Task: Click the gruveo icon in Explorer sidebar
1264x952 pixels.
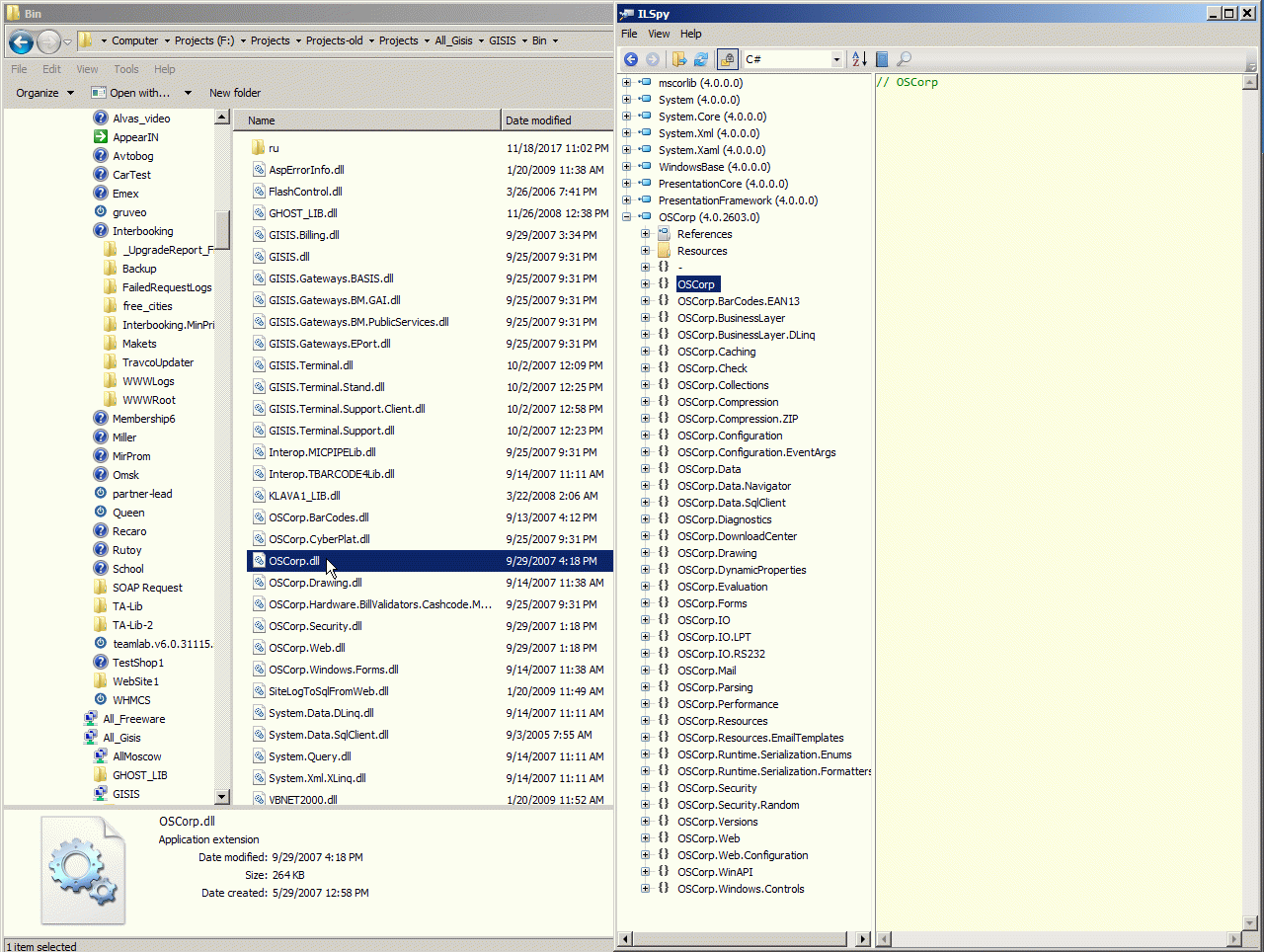Action: 101,212
